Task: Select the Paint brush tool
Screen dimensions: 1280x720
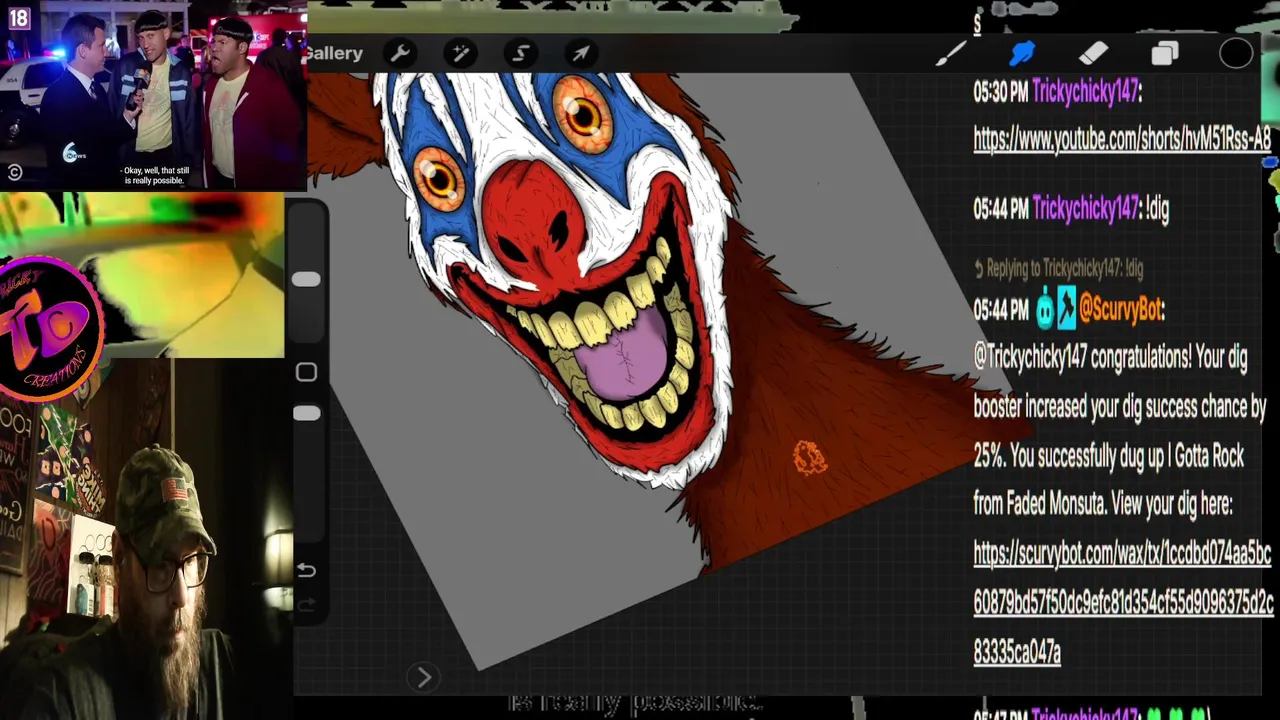Action: tap(951, 54)
